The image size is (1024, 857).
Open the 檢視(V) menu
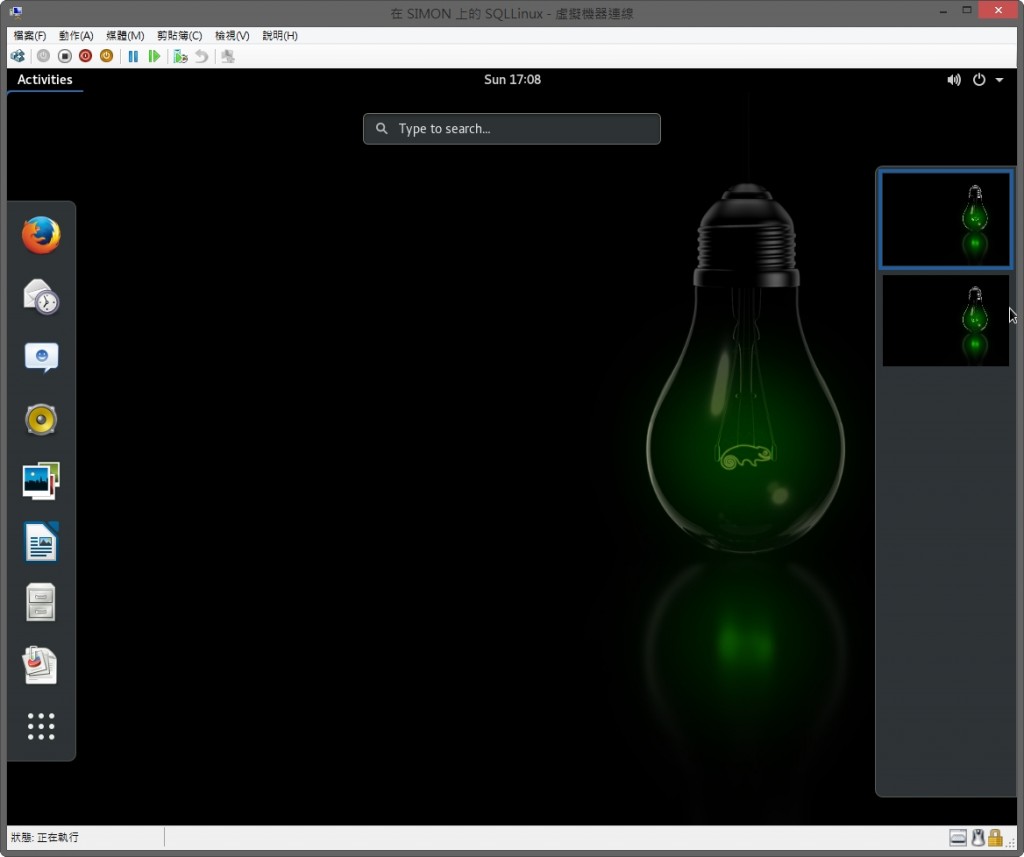pyautogui.click(x=232, y=35)
